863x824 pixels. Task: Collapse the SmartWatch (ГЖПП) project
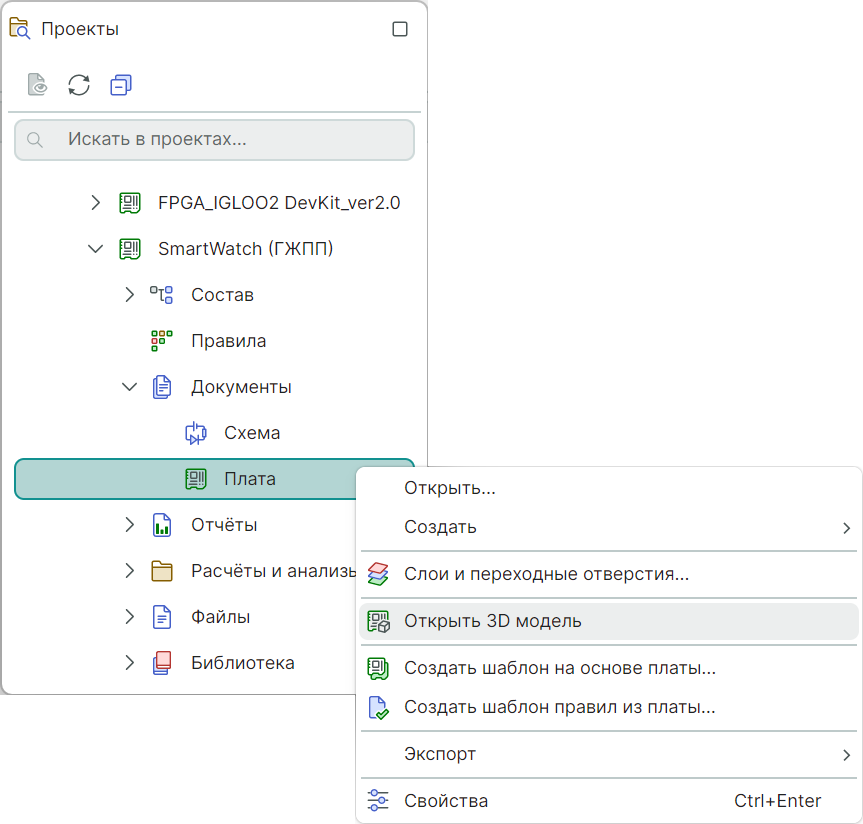coord(96,249)
